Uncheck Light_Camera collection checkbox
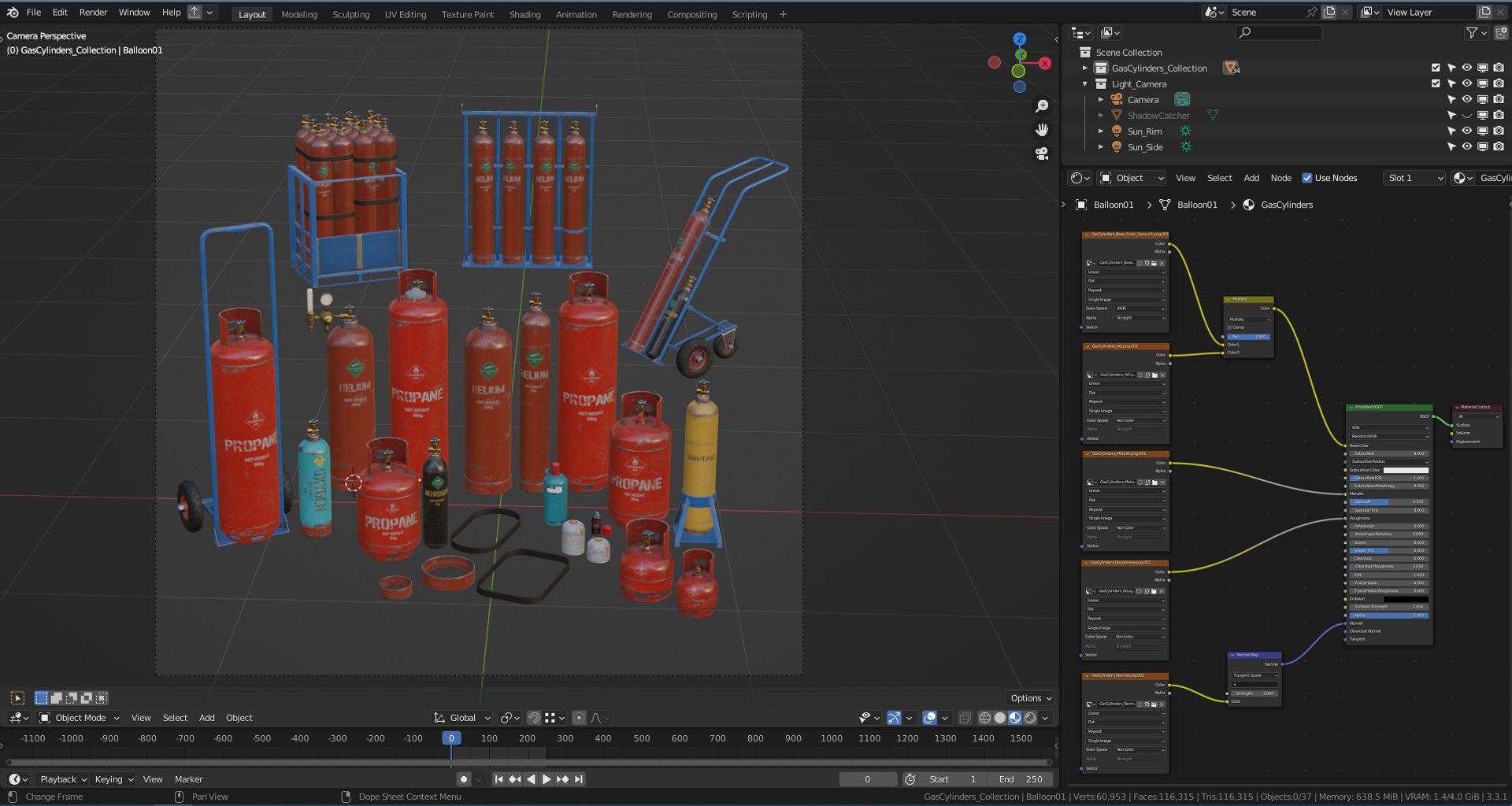The height and width of the screenshot is (806, 1512). (x=1436, y=84)
